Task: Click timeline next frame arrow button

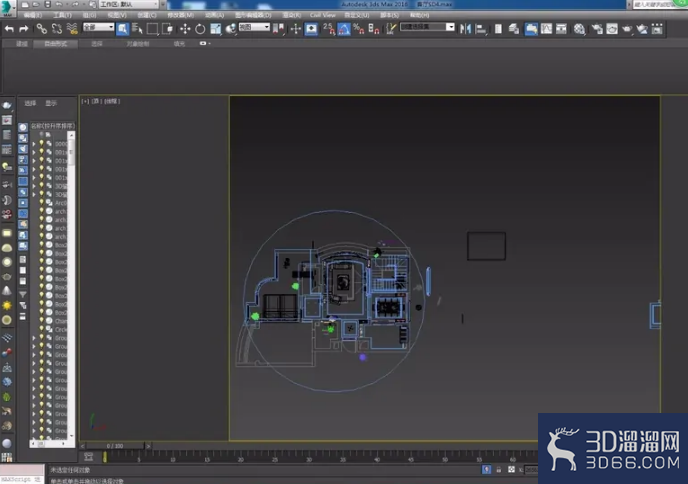Action: (x=148, y=446)
